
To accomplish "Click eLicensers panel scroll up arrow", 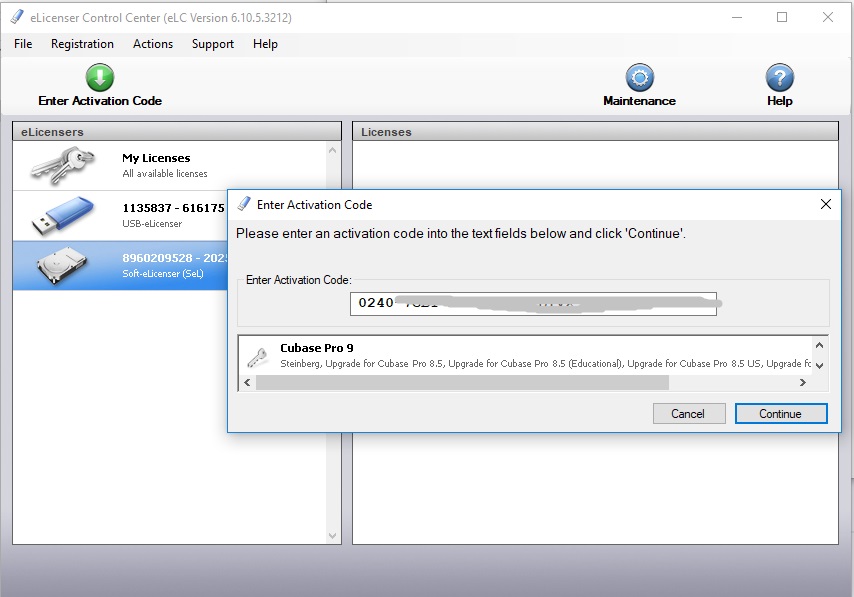I will coord(332,150).
